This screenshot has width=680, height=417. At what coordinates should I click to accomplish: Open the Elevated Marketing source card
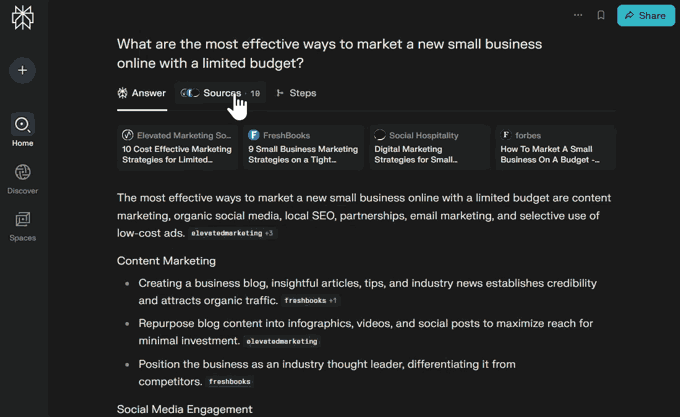click(x=177, y=147)
